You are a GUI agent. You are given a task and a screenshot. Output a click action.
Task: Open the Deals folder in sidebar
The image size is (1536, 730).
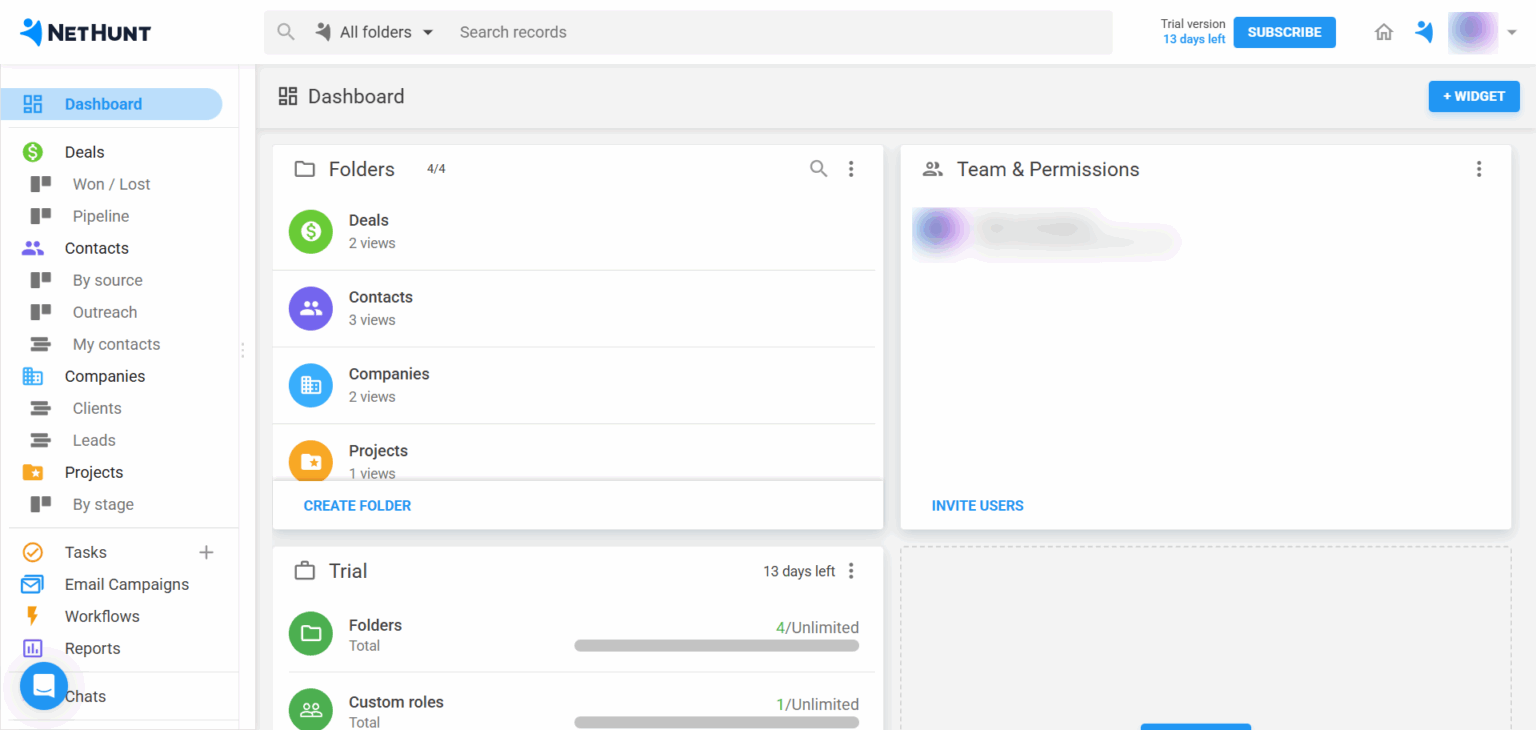click(85, 152)
